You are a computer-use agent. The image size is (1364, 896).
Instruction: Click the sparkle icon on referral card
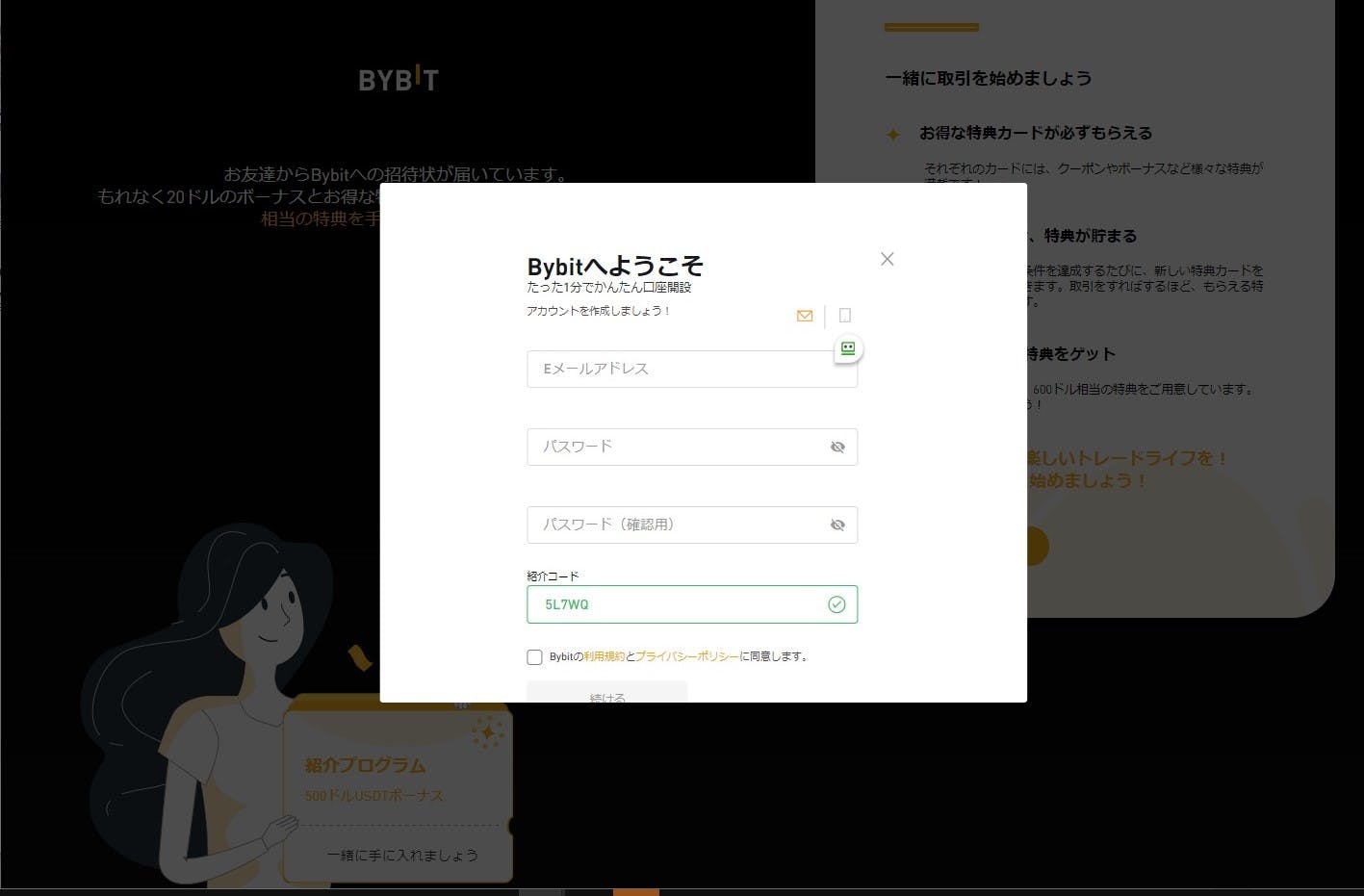click(488, 732)
